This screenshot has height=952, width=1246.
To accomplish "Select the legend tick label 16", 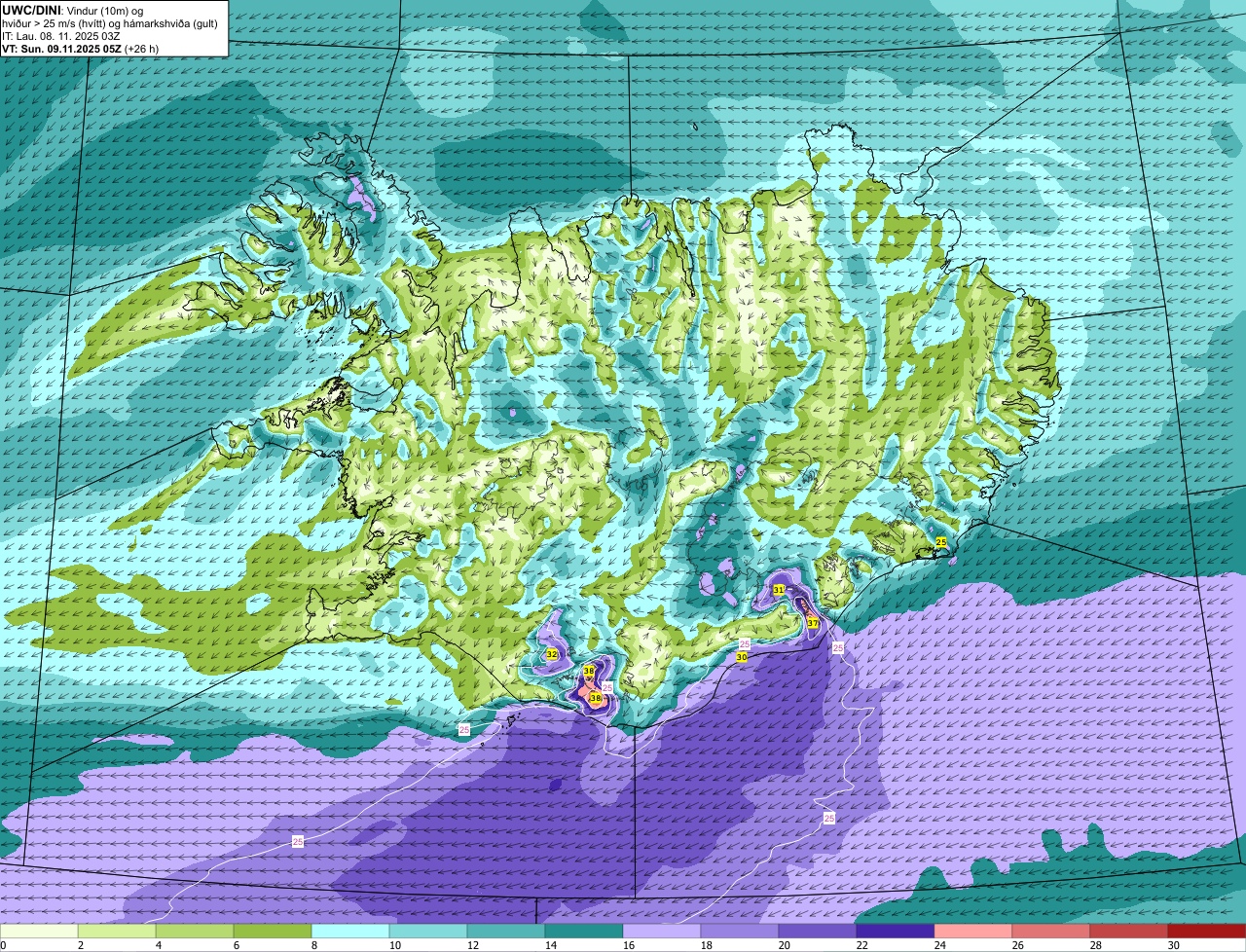I will coord(628,945).
